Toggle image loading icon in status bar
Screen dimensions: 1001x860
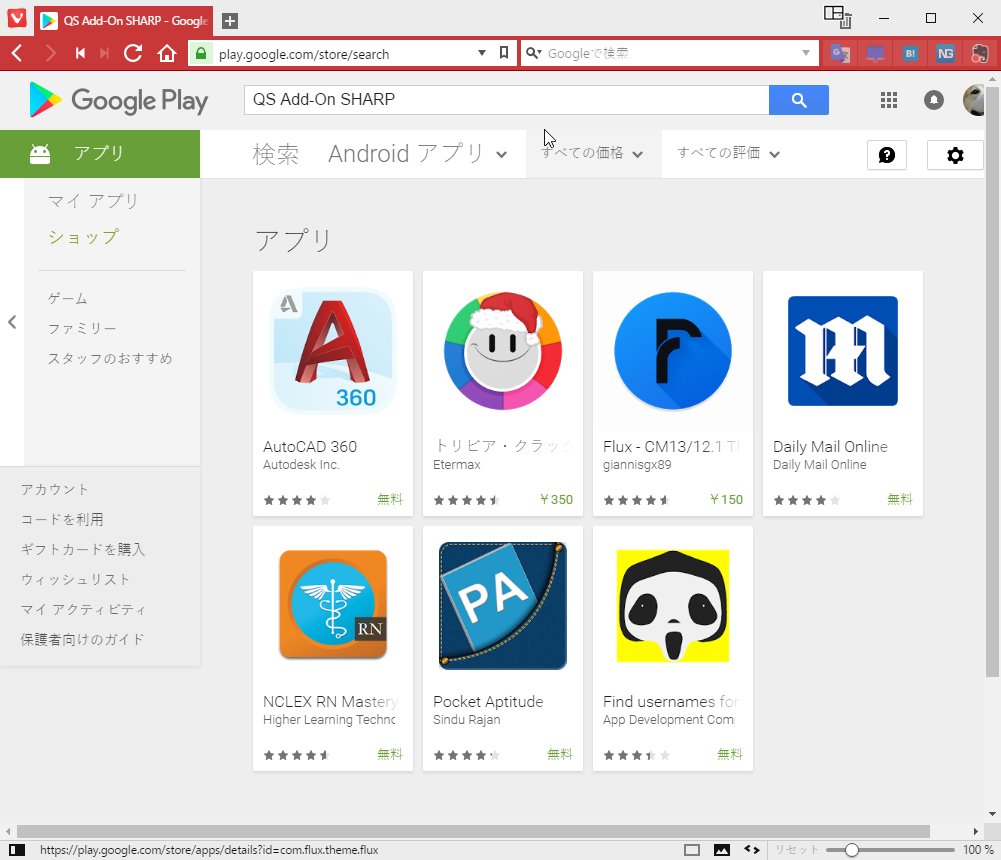(721, 850)
